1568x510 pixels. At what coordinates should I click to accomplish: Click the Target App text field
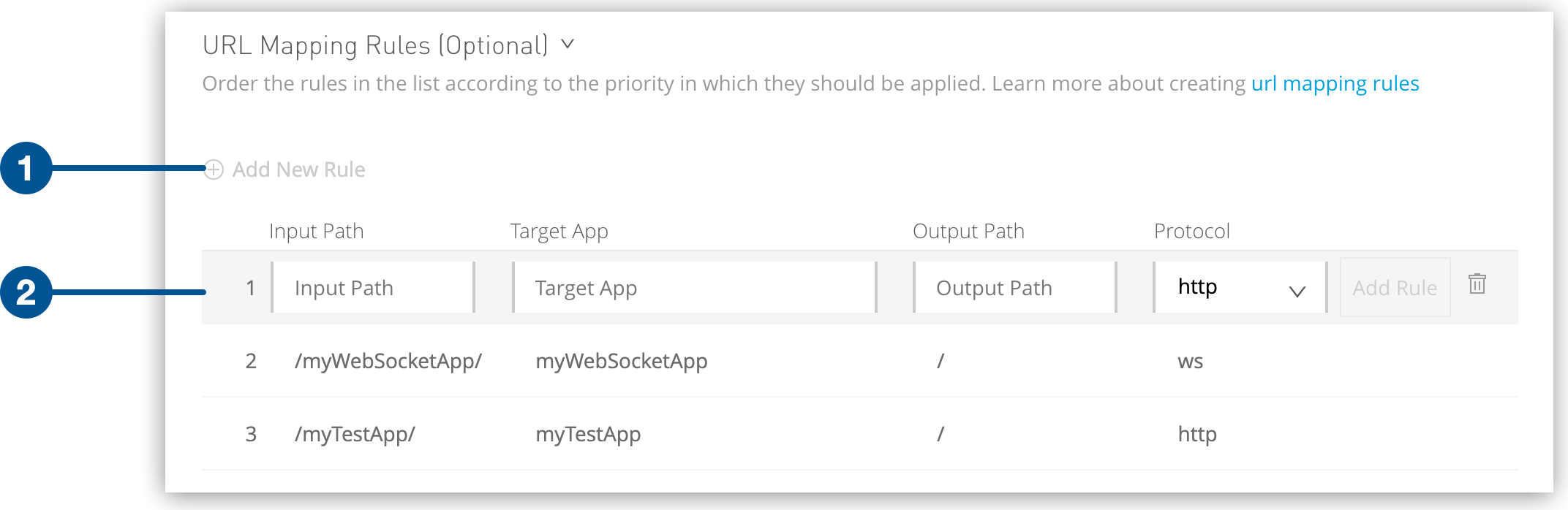pyautogui.click(x=693, y=287)
